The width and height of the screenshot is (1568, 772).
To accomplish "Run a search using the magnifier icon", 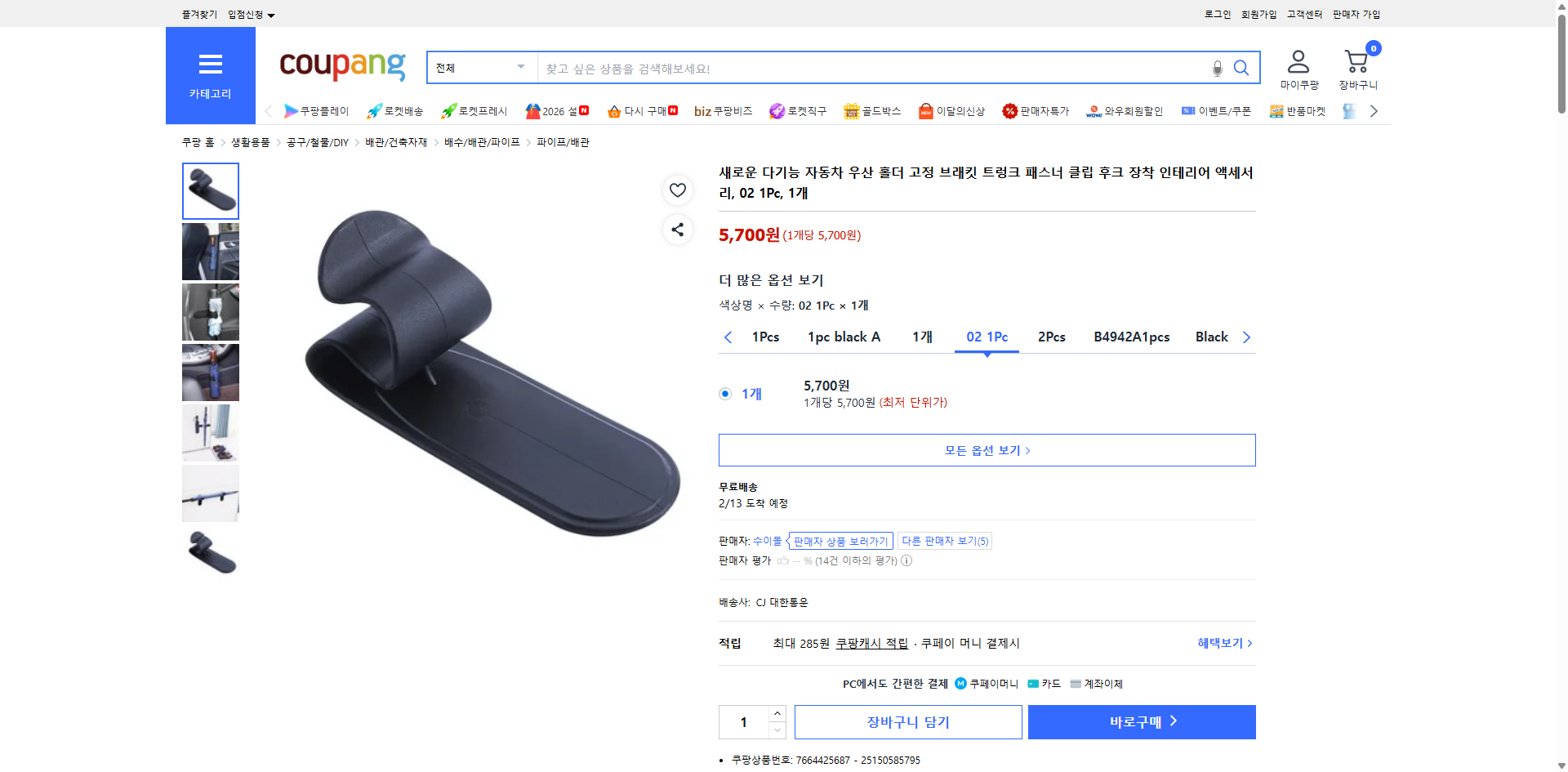I will click(1241, 68).
